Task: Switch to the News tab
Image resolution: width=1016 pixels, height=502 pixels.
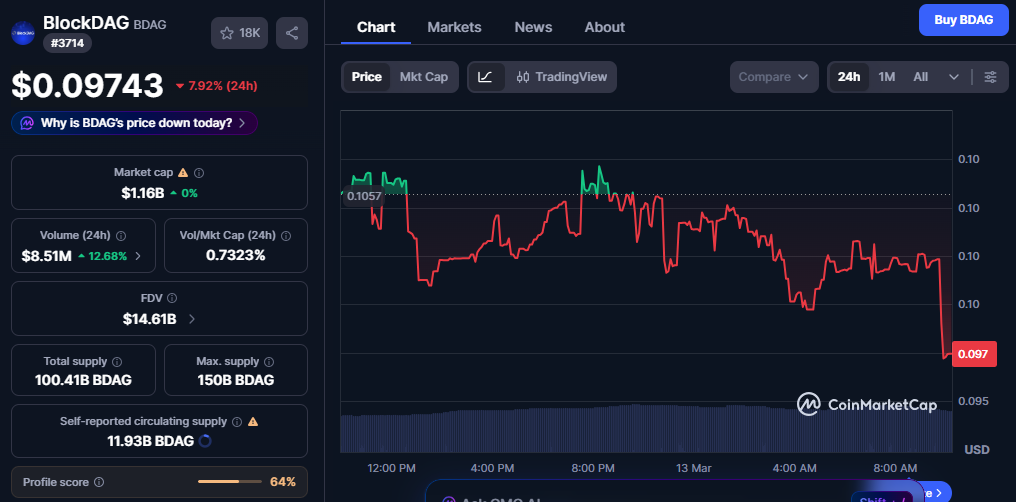Action: (x=533, y=27)
